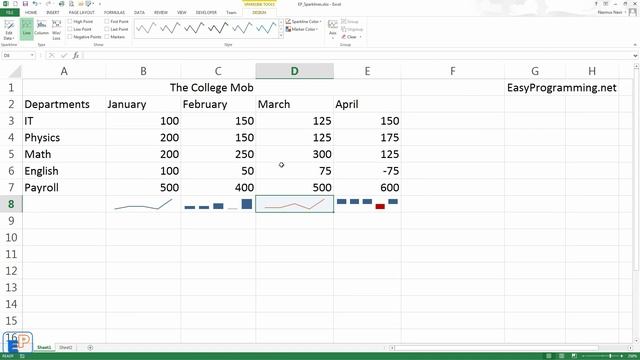640x360 pixels.
Task: Select the column sparkline in cell C8
Action: click(x=218, y=204)
